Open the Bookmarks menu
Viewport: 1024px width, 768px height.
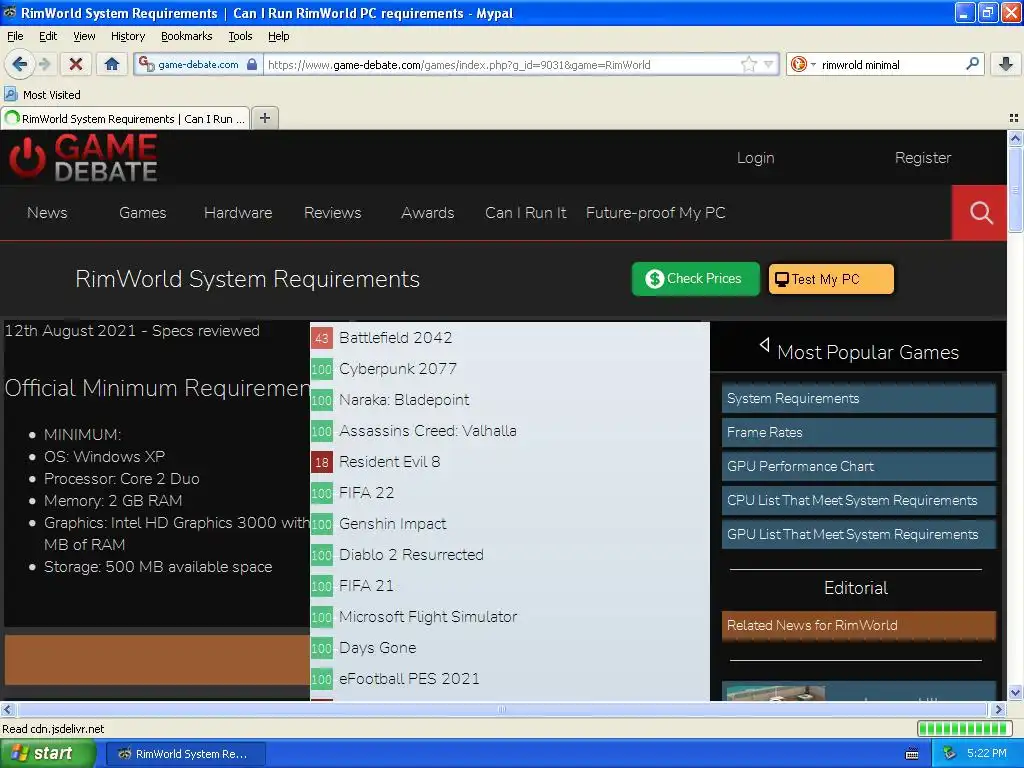[x=186, y=36]
